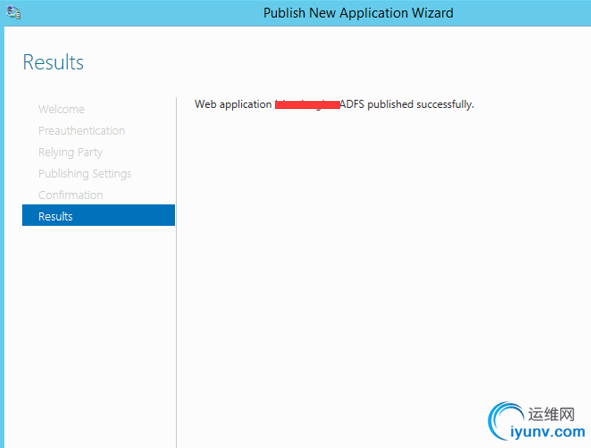Click the Publish New Application Wizard title
591x448 pixels.
(358, 13)
